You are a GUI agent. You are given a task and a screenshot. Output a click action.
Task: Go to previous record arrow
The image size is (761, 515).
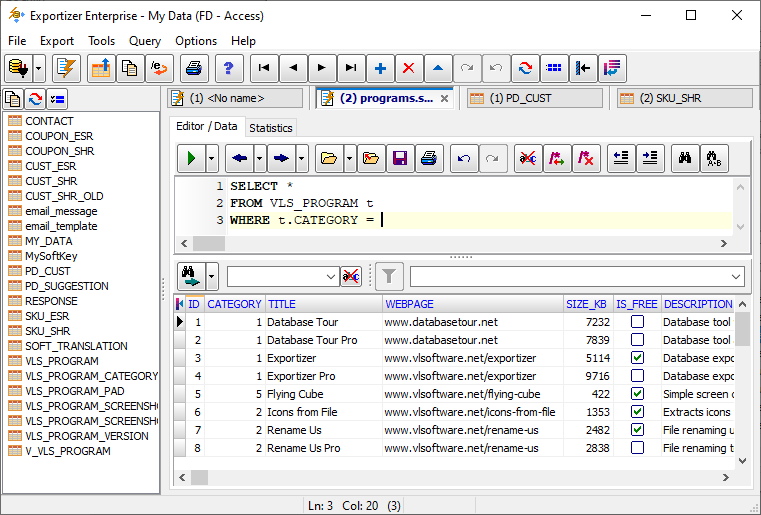tap(293, 68)
